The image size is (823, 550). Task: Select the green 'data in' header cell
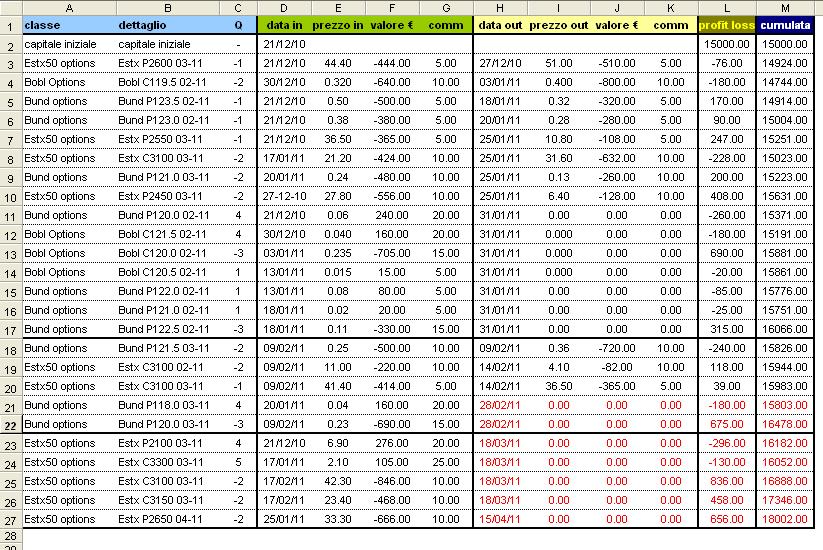pyautogui.click(x=283, y=25)
